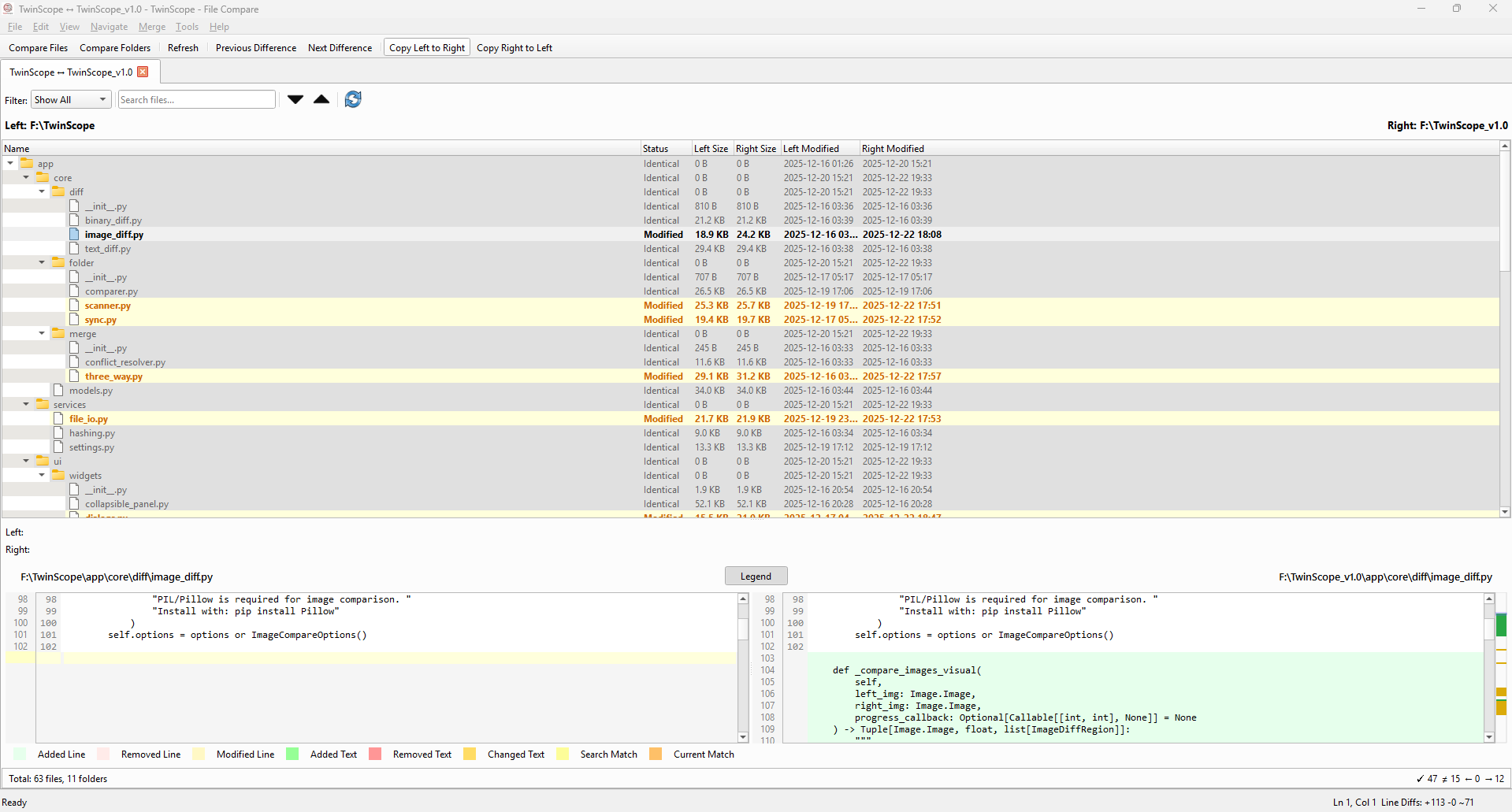The height and width of the screenshot is (812, 1512).
Task: Open the File menu
Action: point(15,27)
